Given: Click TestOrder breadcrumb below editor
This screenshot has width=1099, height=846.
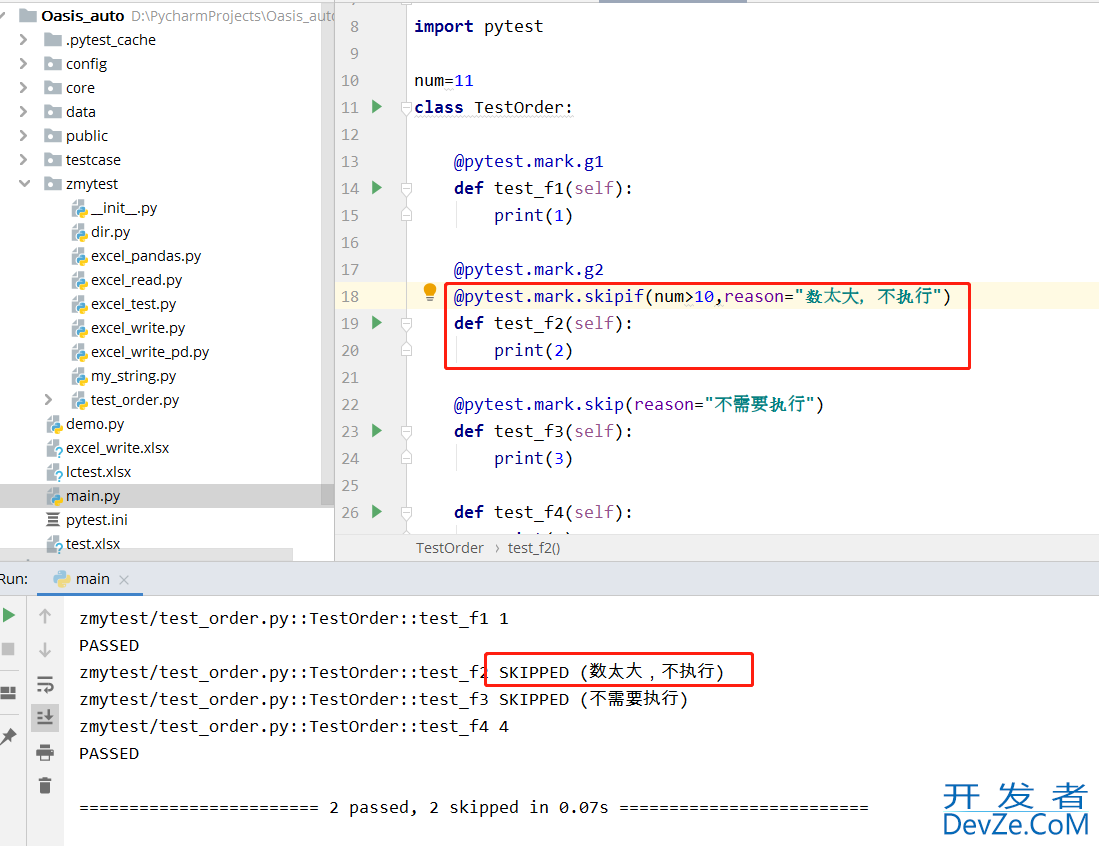Looking at the screenshot, I should 449,547.
